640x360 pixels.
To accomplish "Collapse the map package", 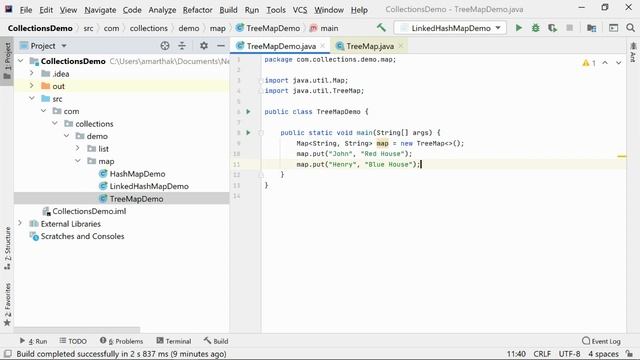I will [78, 161].
